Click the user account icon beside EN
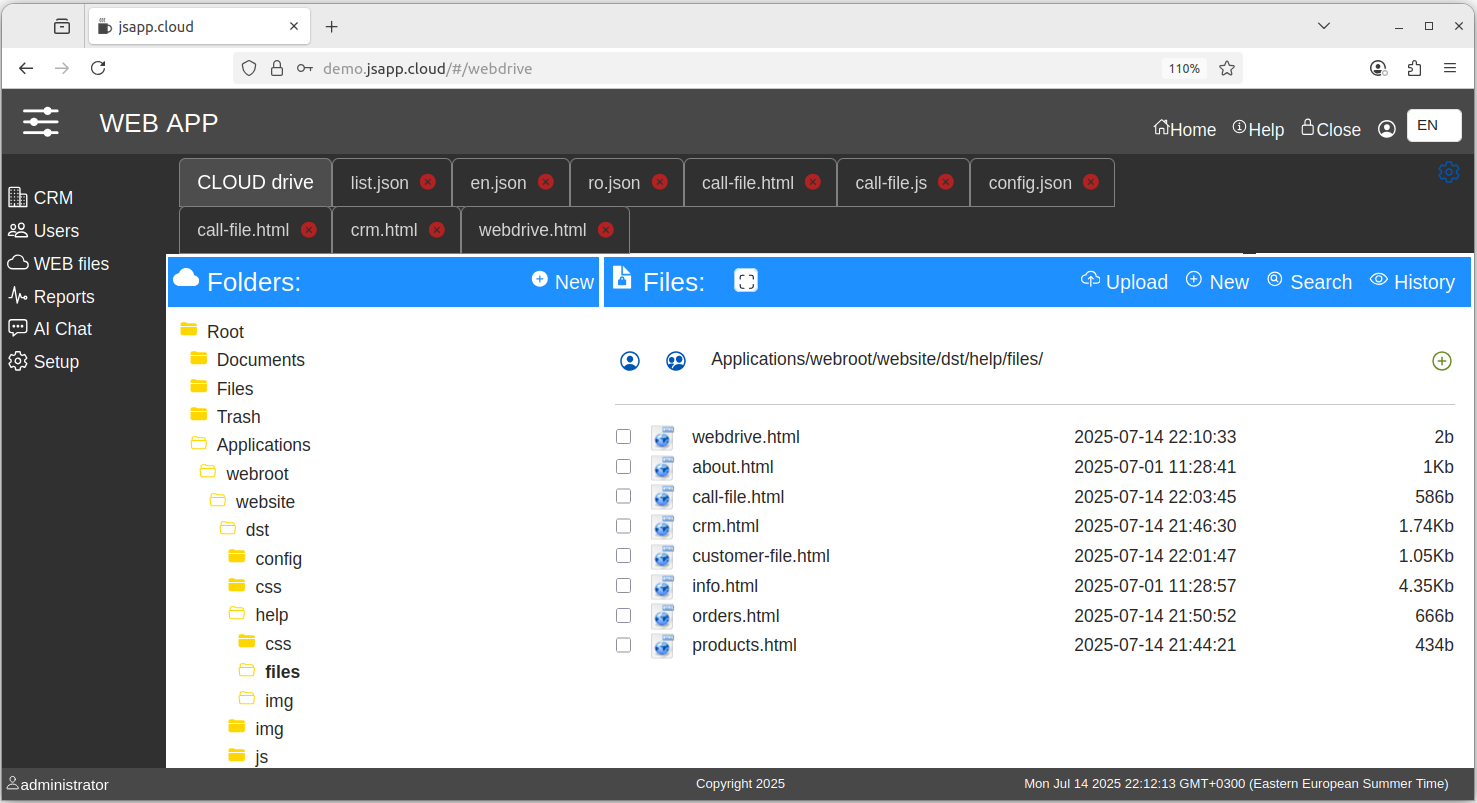1477x803 pixels. (x=1386, y=129)
